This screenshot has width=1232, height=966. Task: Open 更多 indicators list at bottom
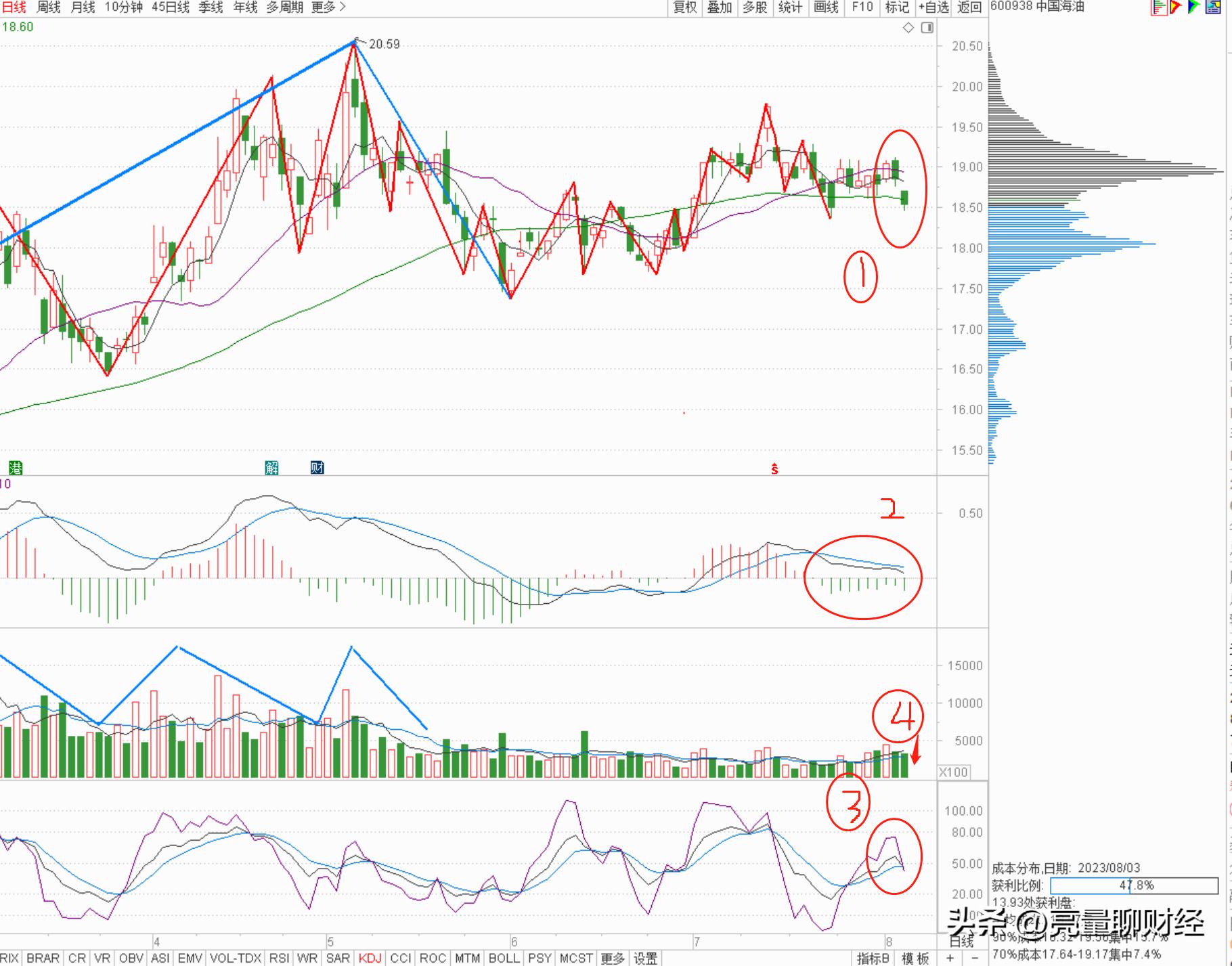pos(613,959)
